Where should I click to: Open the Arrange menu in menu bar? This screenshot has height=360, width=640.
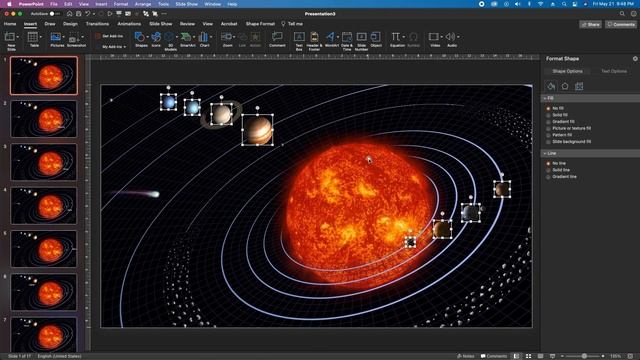(143, 4)
